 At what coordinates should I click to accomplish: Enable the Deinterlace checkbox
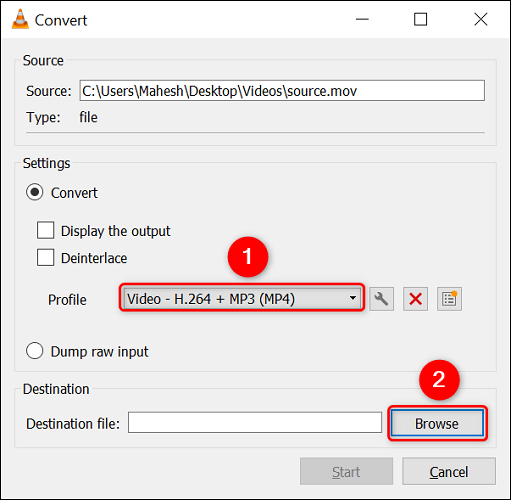click(x=45, y=258)
